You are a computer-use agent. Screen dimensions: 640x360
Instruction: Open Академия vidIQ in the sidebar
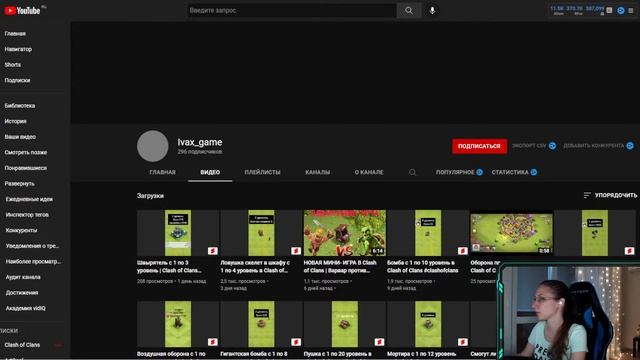click(25, 308)
